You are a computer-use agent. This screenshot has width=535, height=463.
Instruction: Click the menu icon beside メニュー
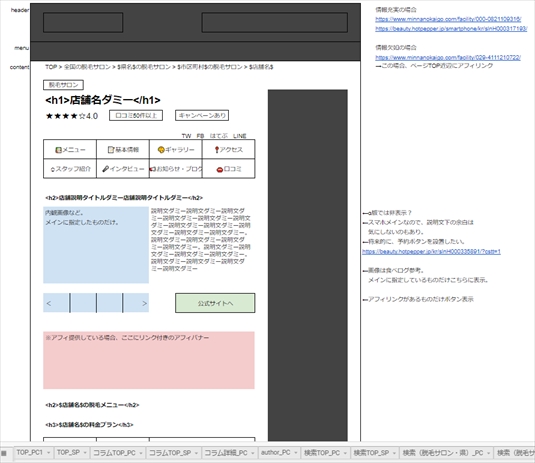(x=58, y=150)
